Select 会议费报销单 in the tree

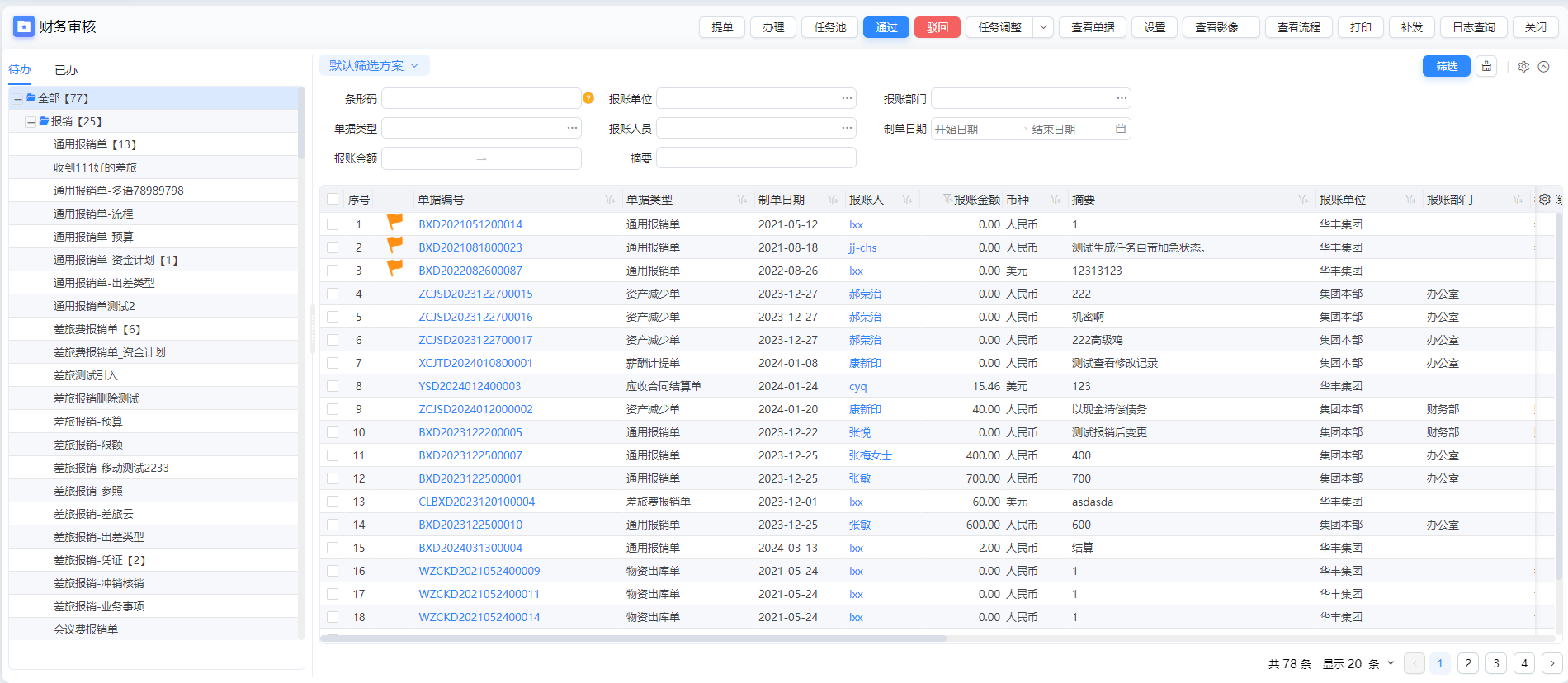pos(86,629)
